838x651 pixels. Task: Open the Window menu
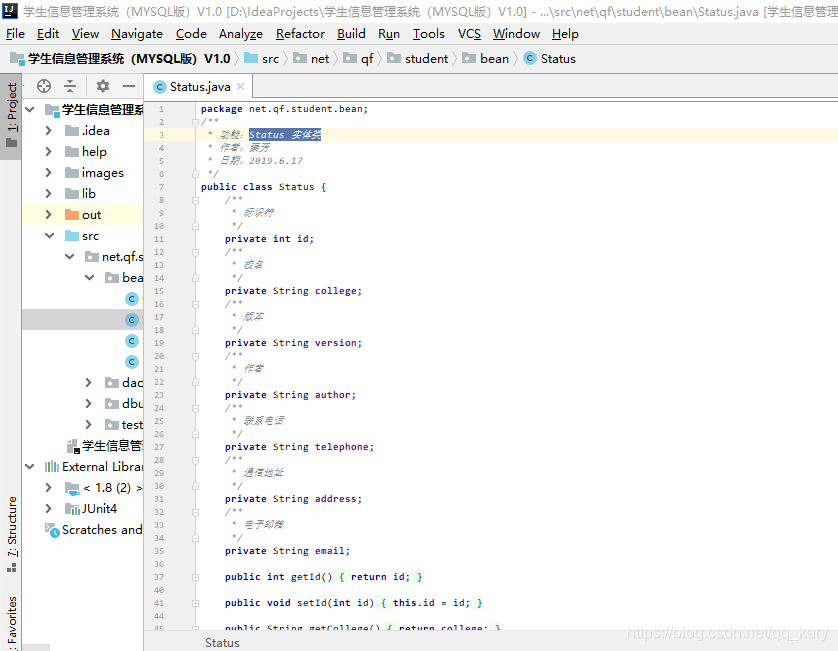pos(516,34)
